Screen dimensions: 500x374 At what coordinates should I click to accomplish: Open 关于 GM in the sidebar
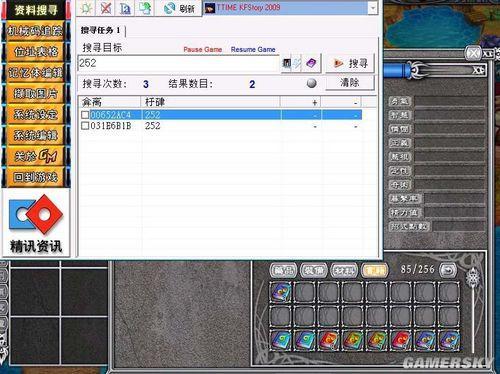tap(35, 156)
